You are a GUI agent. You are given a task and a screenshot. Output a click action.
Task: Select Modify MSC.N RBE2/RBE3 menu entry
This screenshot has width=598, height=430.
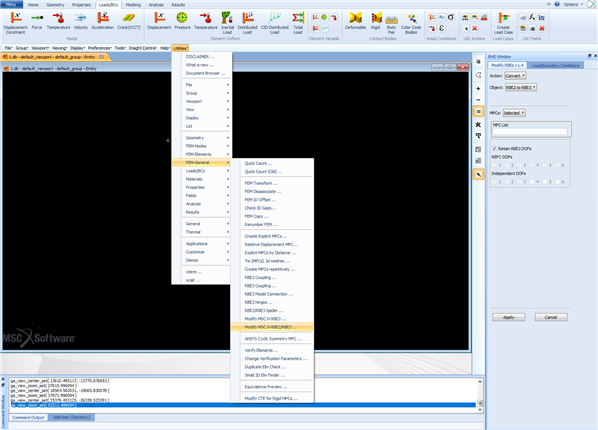[x=272, y=327]
